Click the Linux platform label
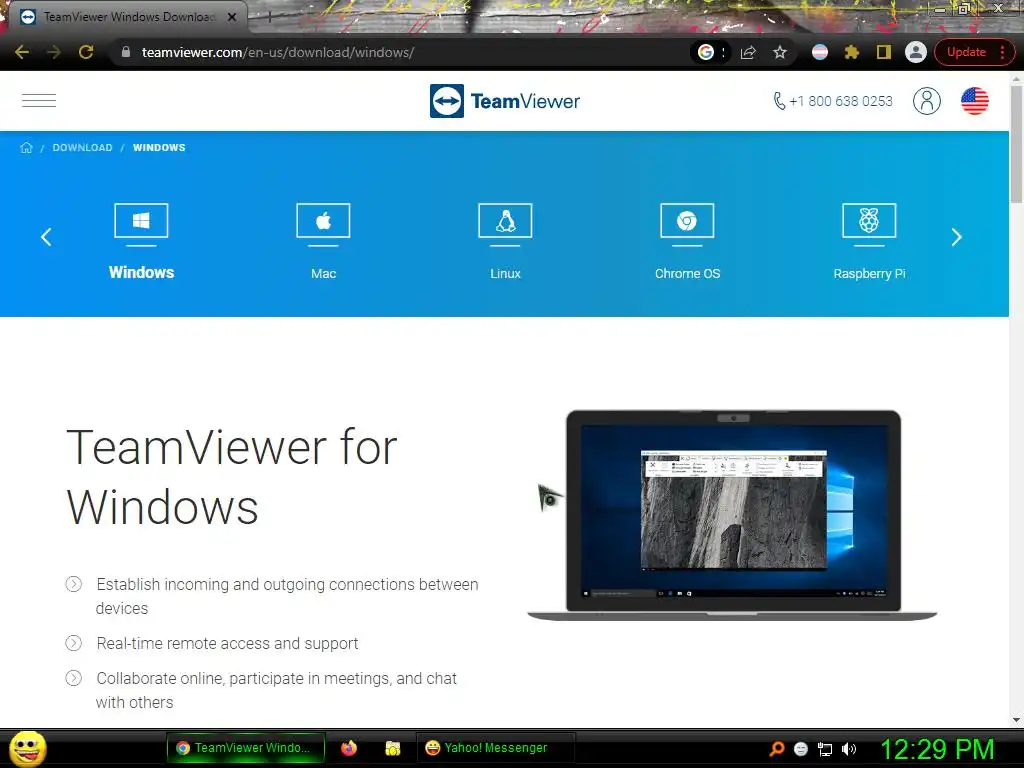This screenshot has height=768, width=1024. (x=505, y=274)
